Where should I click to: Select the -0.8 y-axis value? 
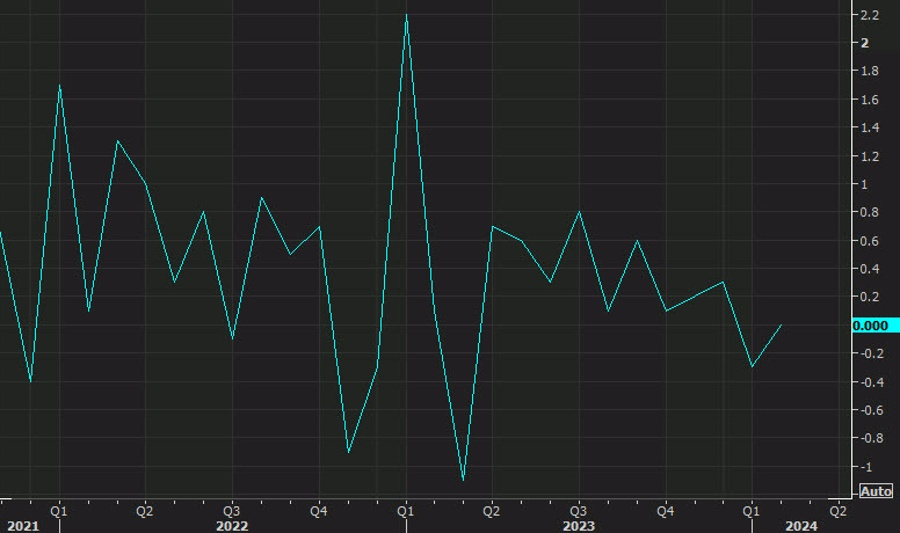[871, 438]
